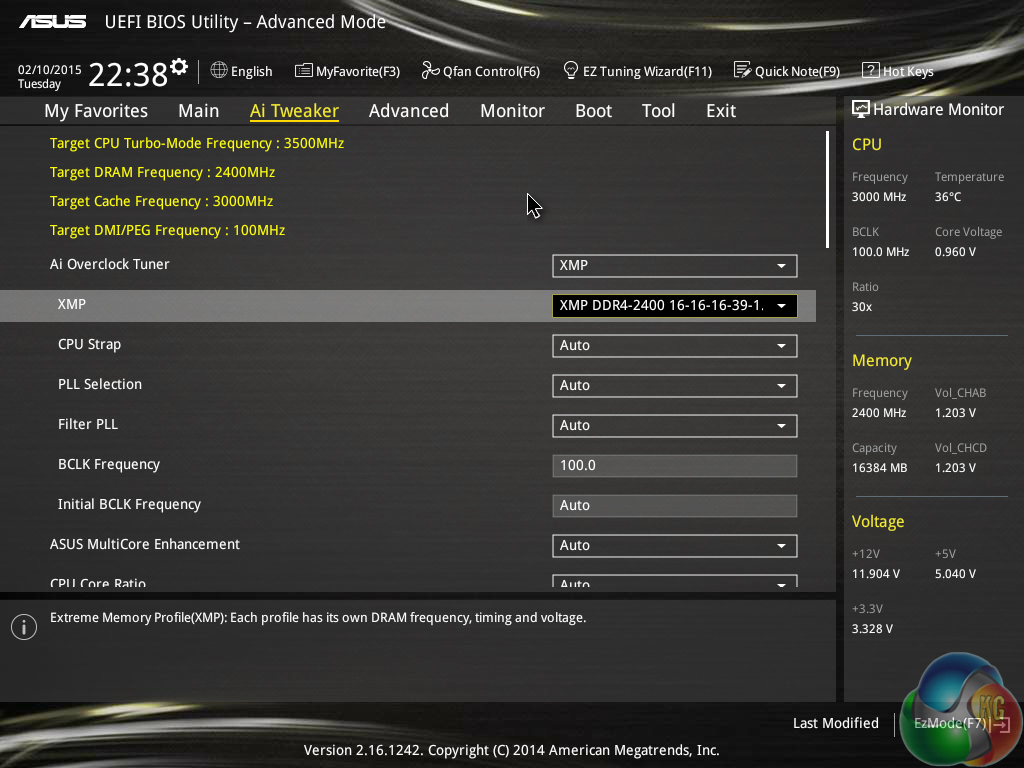Click the Hot Keys question mark icon
Image resolution: width=1024 pixels, height=768 pixels.
[x=871, y=71]
